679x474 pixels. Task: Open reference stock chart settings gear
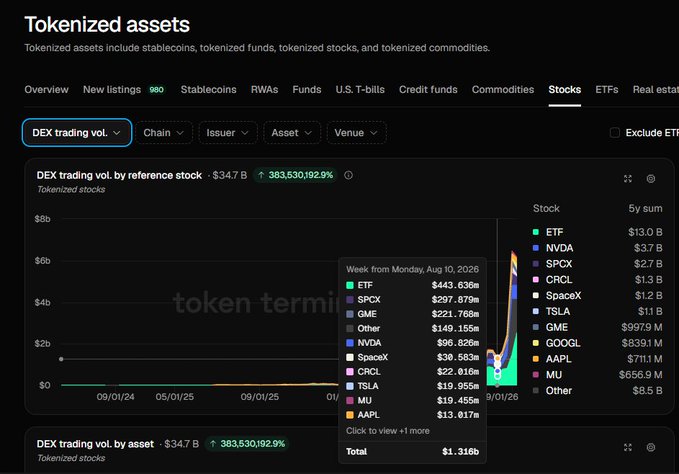tap(650, 179)
